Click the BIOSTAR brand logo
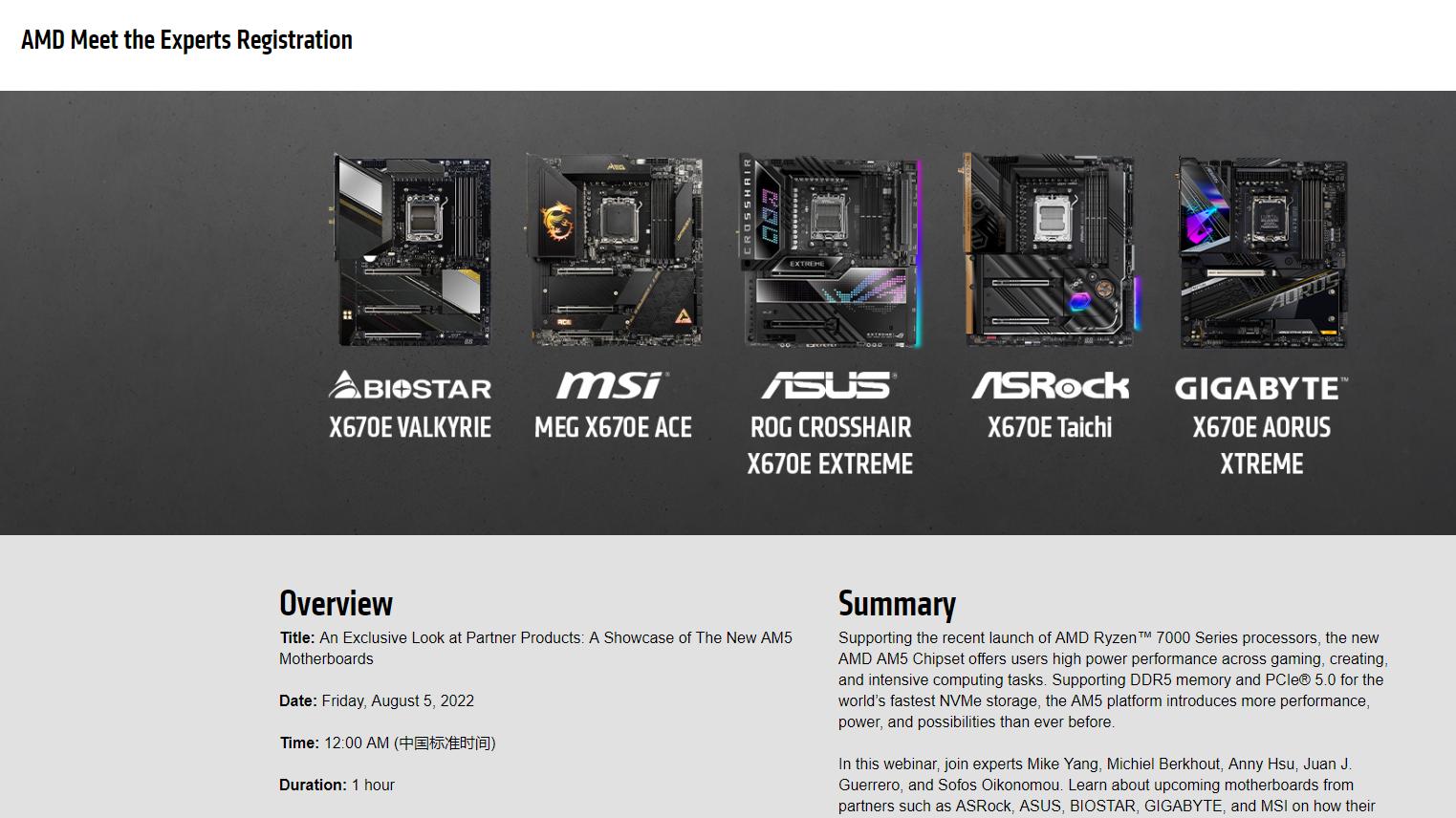 410,385
